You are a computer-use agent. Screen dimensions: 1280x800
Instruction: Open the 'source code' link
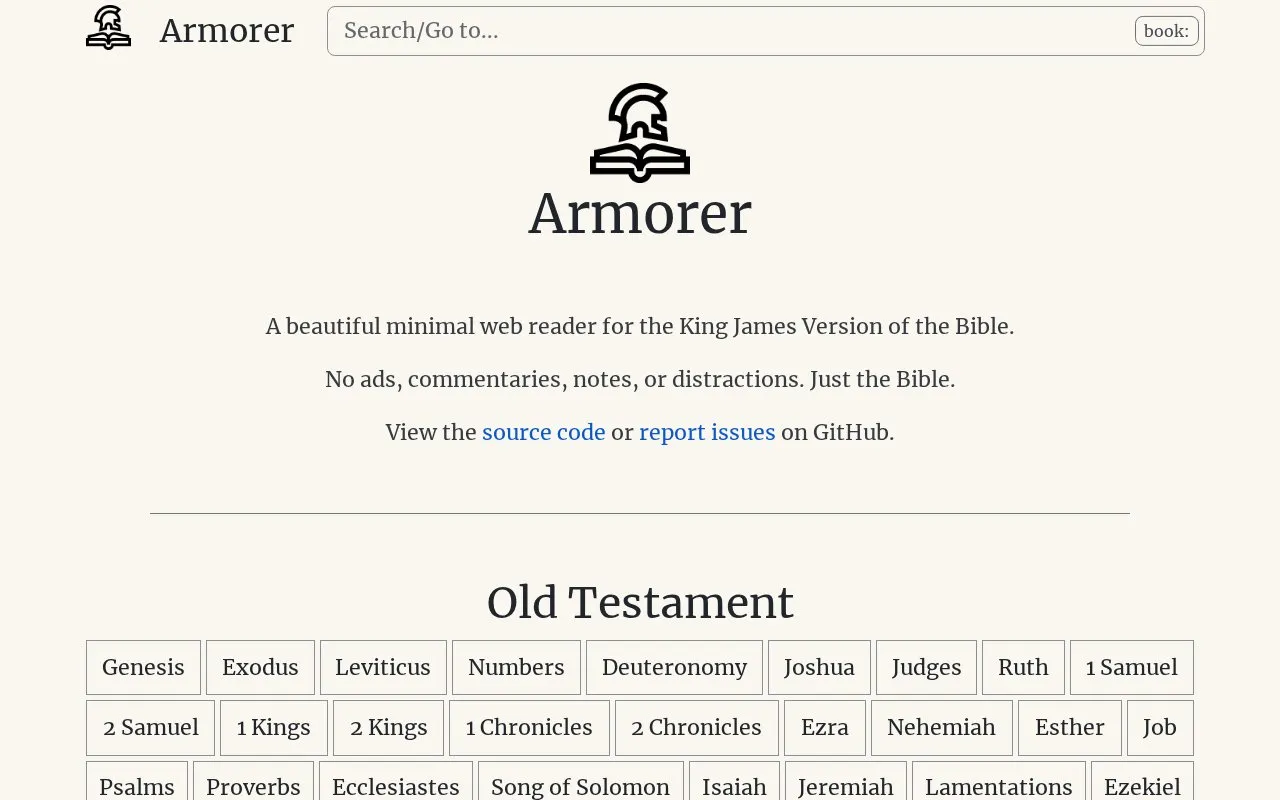pyautogui.click(x=544, y=432)
